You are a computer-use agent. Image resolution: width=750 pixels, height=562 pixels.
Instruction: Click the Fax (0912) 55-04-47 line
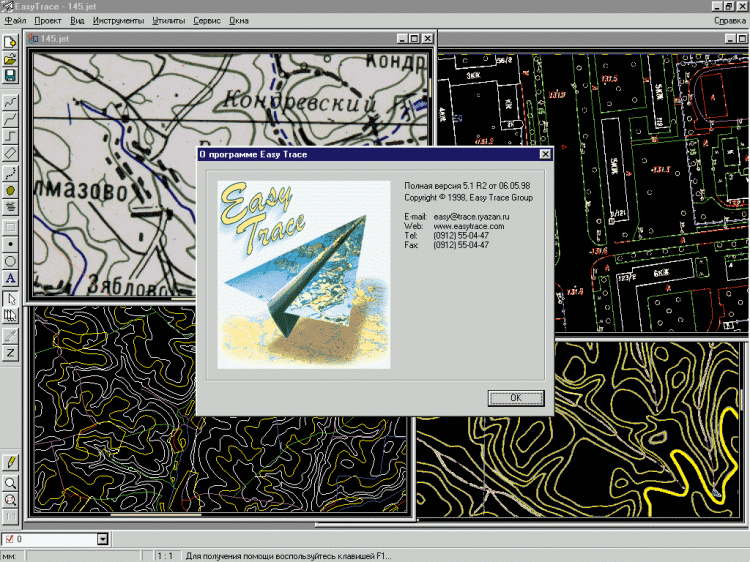coord(446,245)
